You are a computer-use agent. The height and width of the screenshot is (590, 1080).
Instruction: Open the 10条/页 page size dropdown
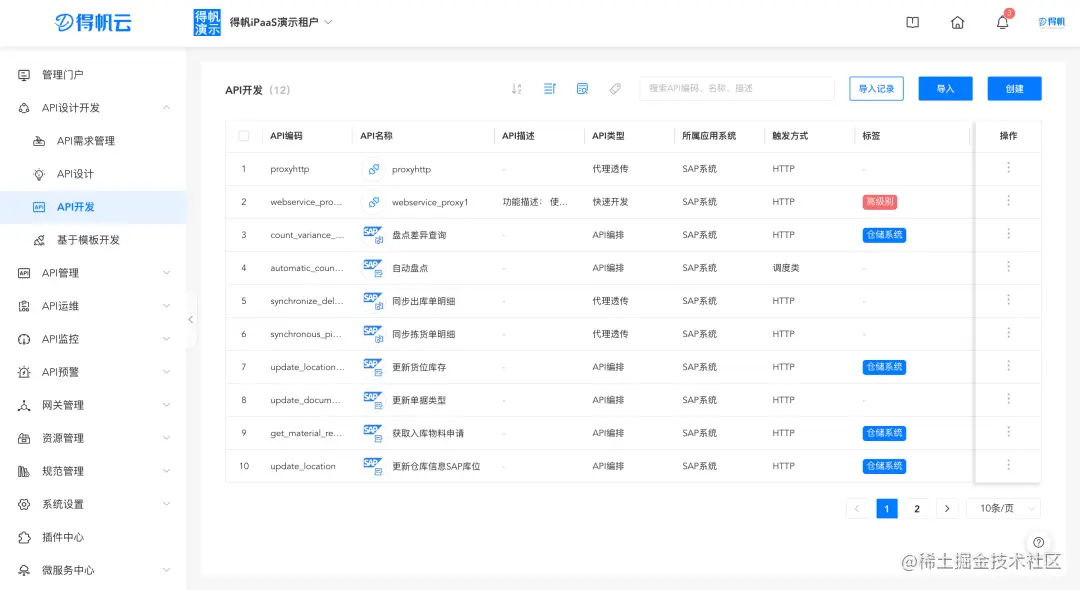pos(1003,508)
